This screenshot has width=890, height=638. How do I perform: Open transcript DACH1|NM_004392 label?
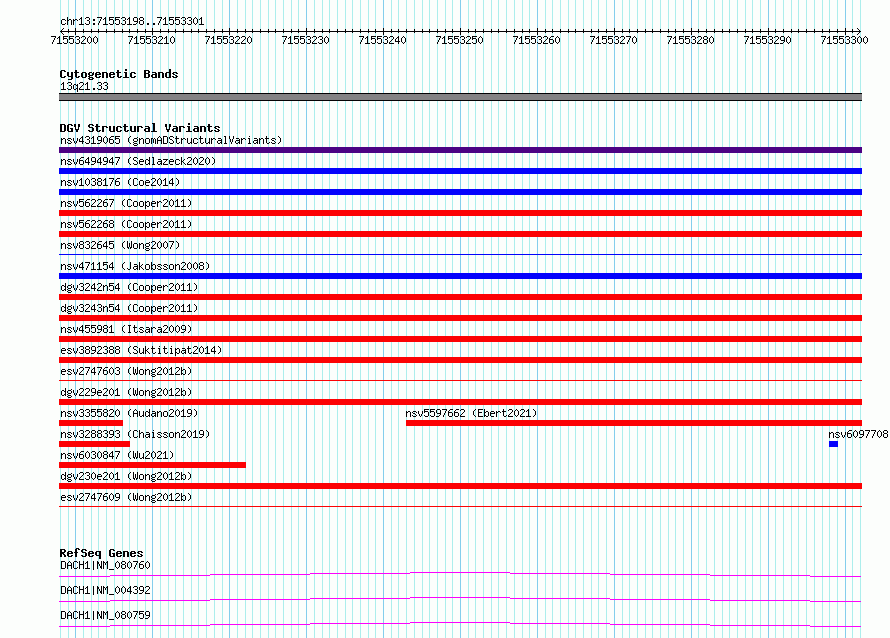pos(105,590)
